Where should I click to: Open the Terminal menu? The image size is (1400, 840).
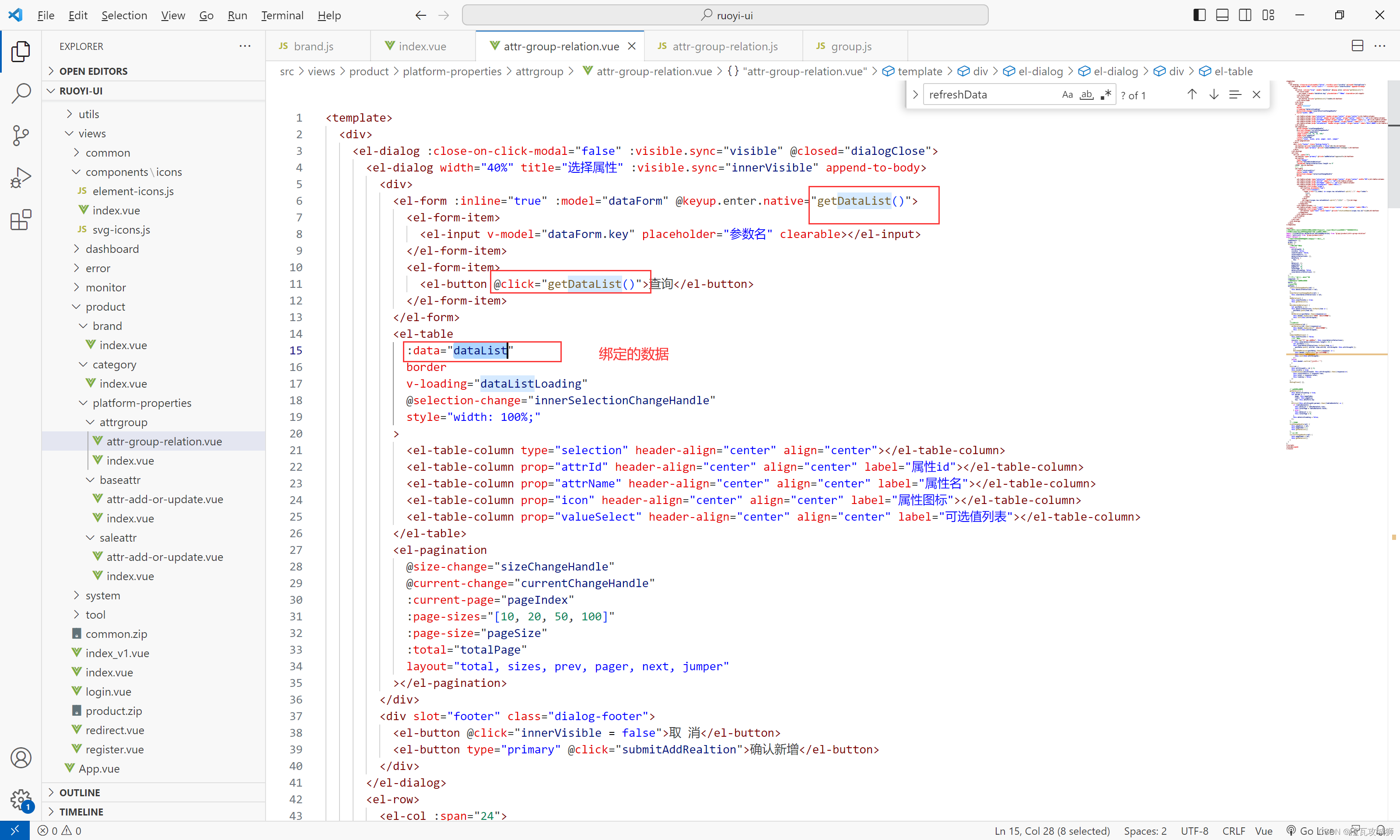282,15
